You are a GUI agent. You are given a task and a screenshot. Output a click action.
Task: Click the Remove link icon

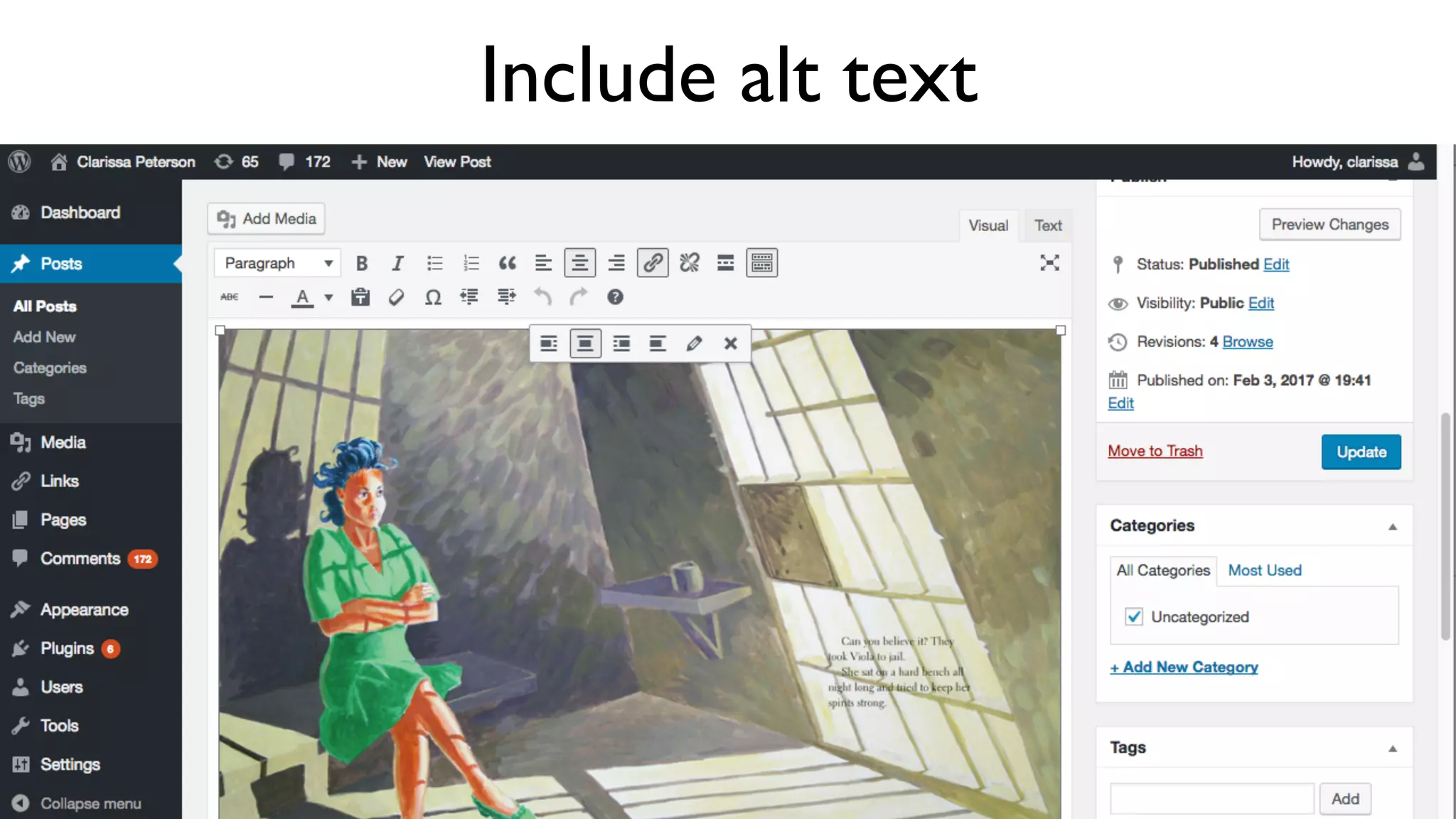click(689, 263)
